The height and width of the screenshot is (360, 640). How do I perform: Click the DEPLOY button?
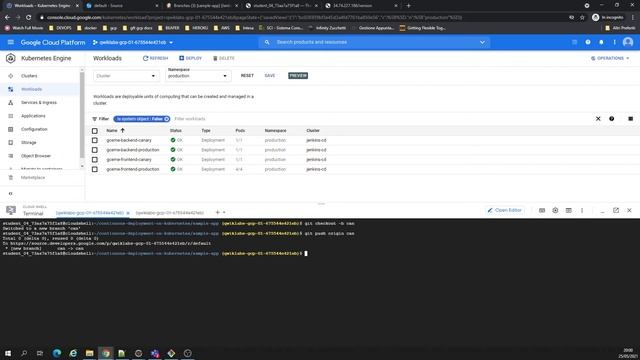191,58
